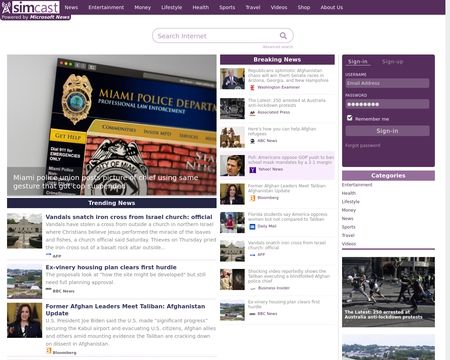Open Florida students say America oppress story
450x360 pixels.
click(x=287, y=217)
